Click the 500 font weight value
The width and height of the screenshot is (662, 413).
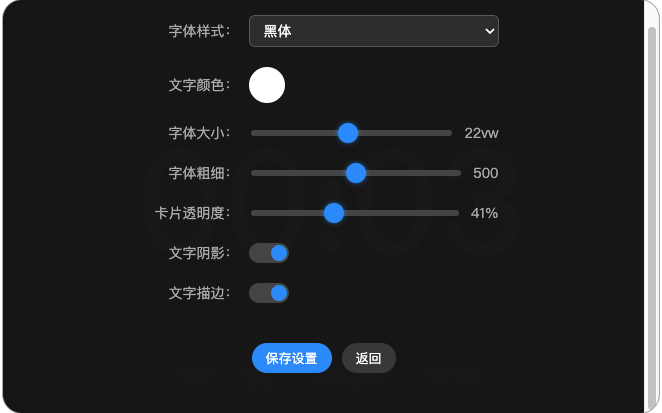[x=485, y=173]
